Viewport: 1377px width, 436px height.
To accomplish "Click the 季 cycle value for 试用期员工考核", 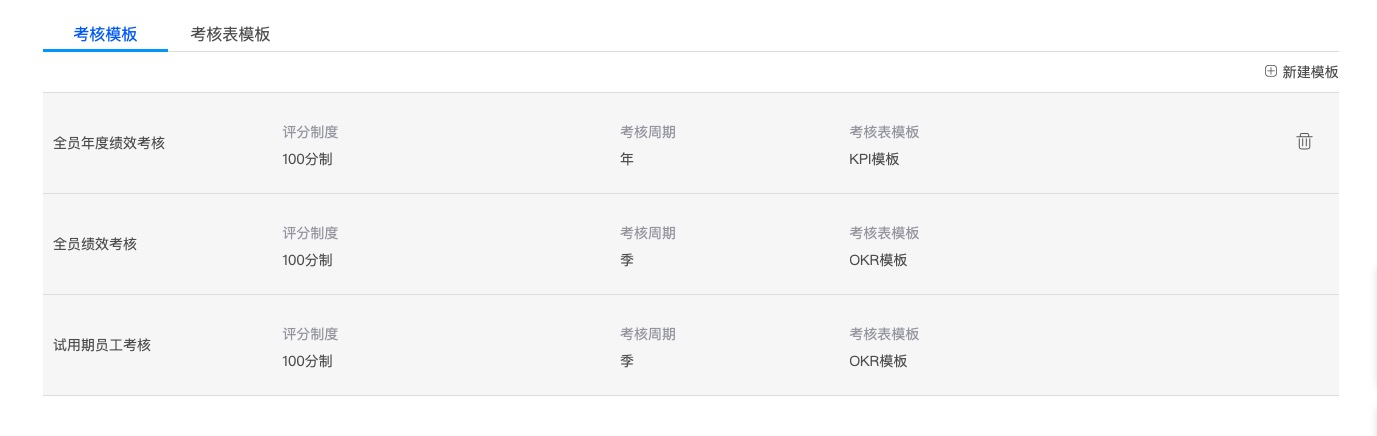I will (x=627, y=361).
